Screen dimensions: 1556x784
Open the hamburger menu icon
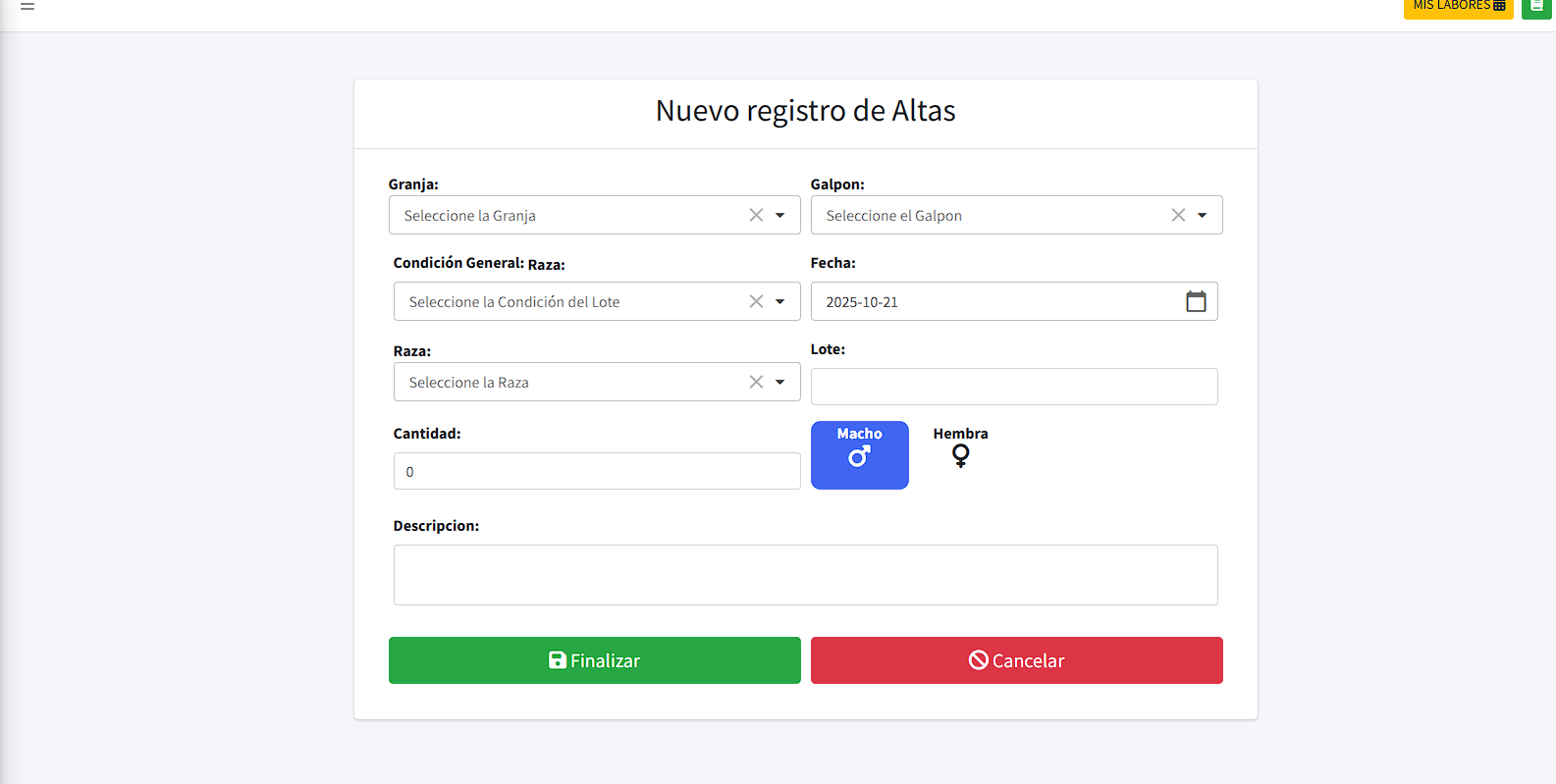coord(27,6)
